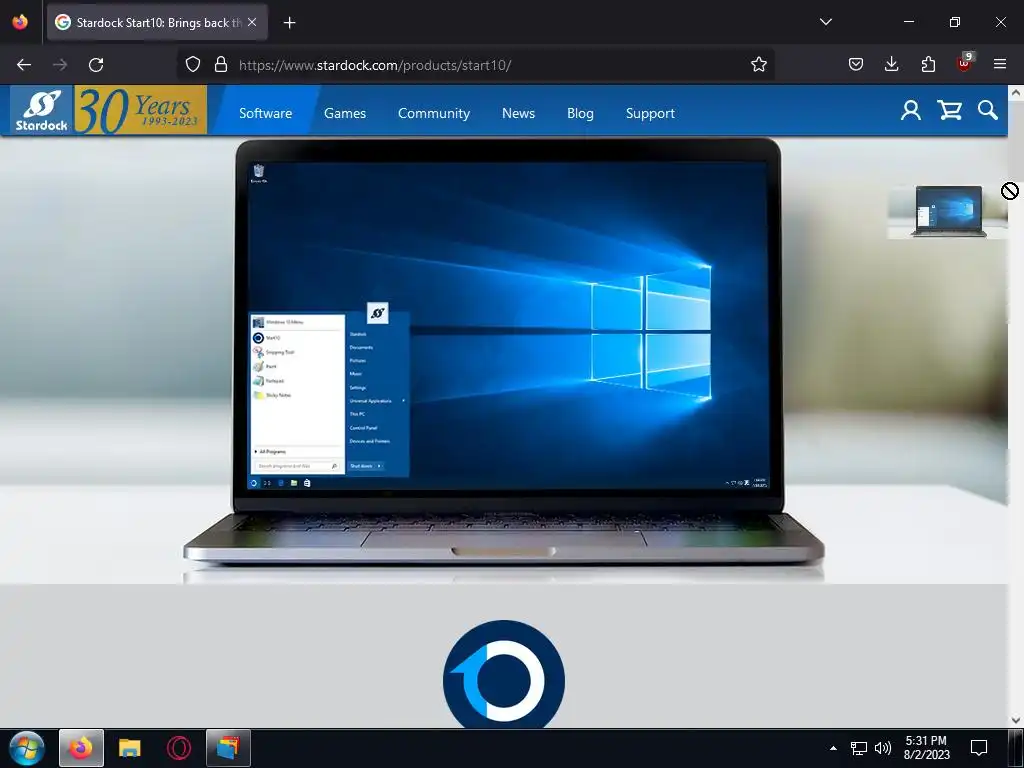Open the site search magnifier
1024x768 pixels.
coord(987,110)
